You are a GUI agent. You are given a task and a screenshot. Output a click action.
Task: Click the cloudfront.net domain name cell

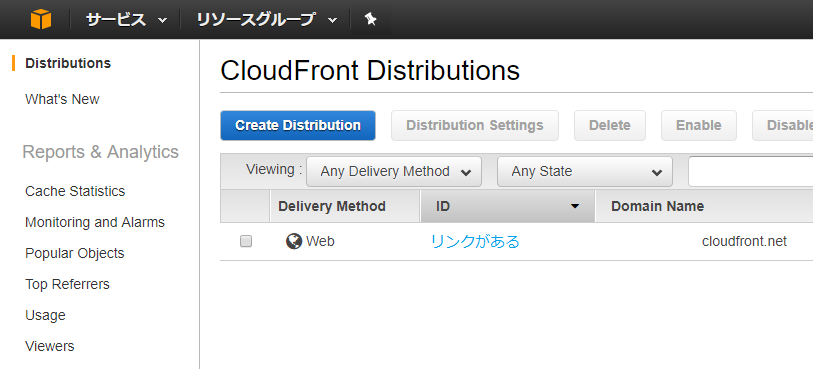click(745, 242)
